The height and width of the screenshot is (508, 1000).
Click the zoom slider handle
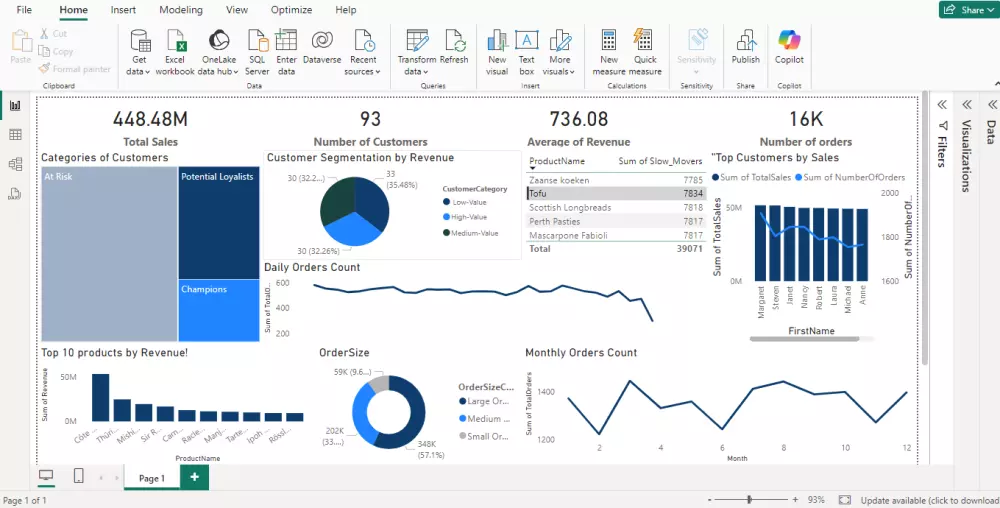click(749, 500)
